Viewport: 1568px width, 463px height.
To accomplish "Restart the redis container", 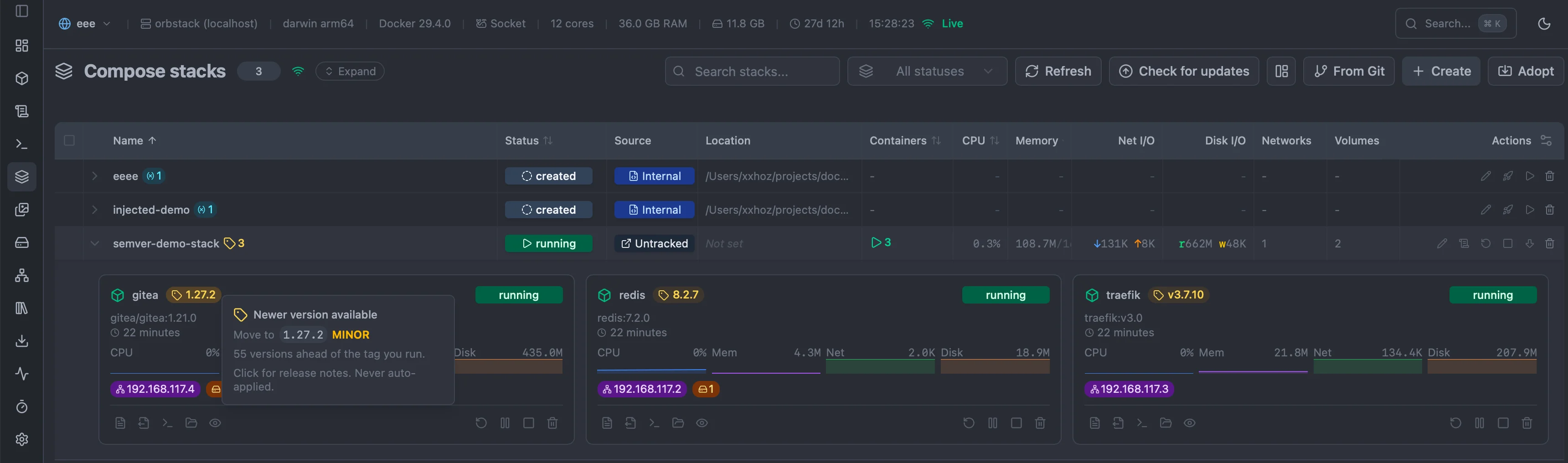I will point(969,423).
